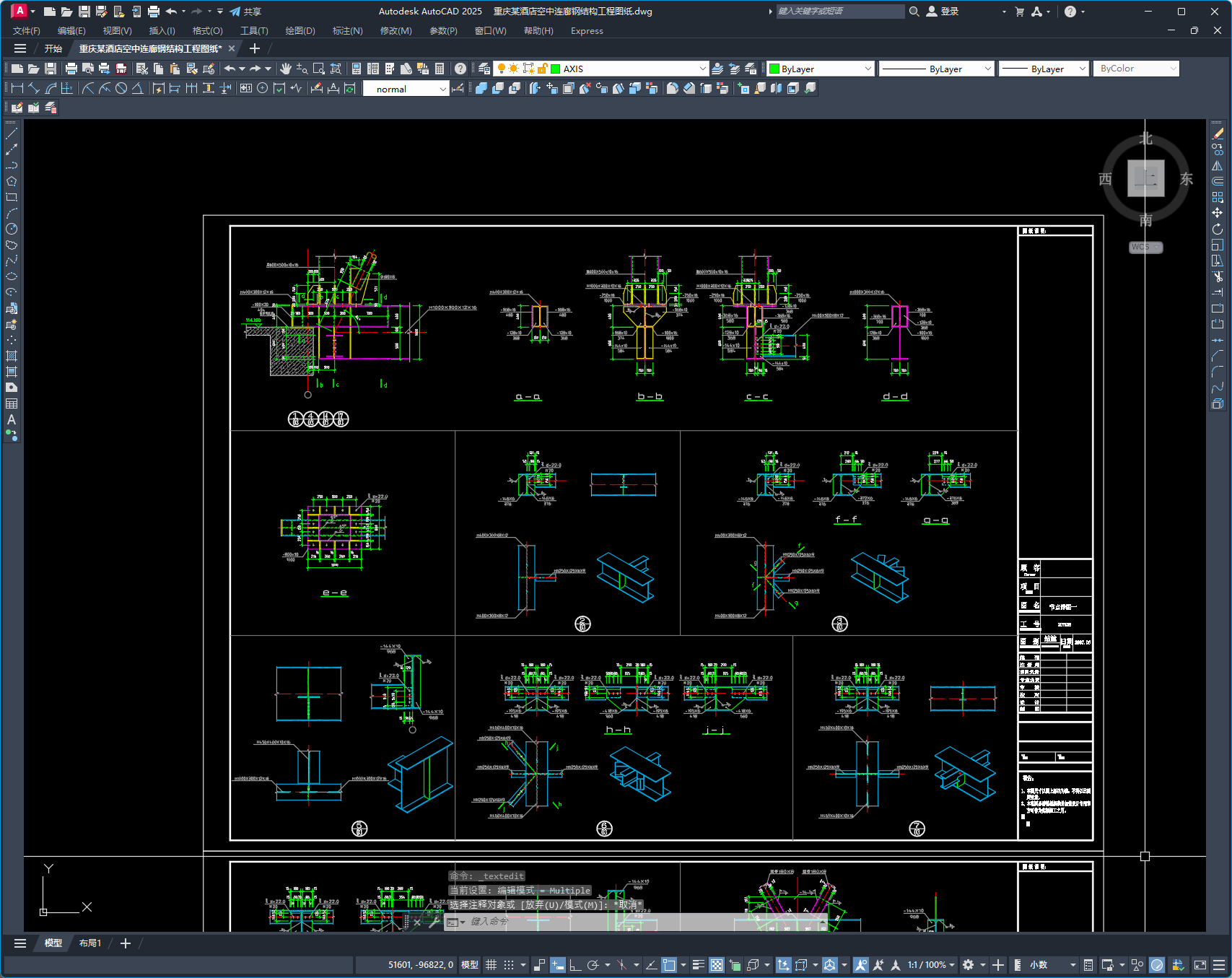Select the Hatch draw tool
This screenshot has width=1232, height=978.
pyautogui.click(x=12, y=356)
